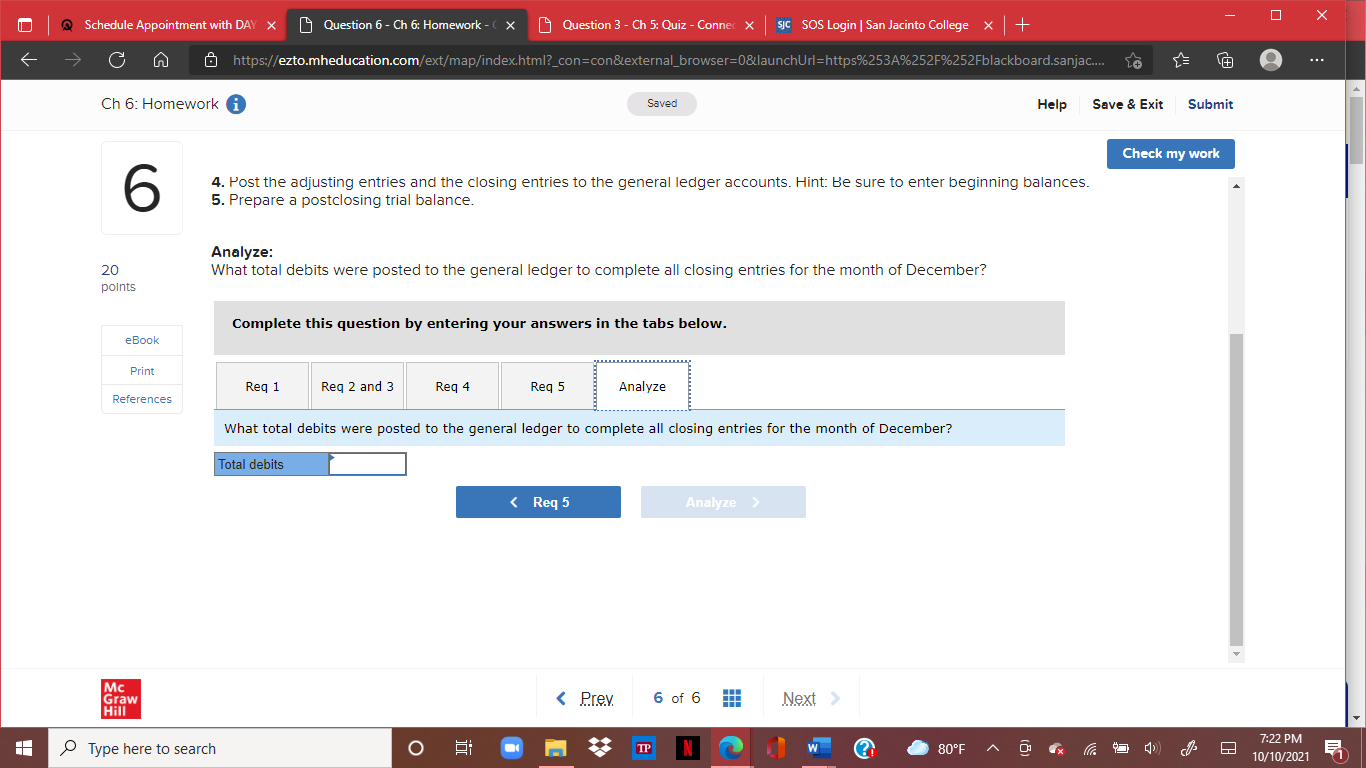
Task: Launch Dropbox from the taskbar
Action: tap(599, 748)
